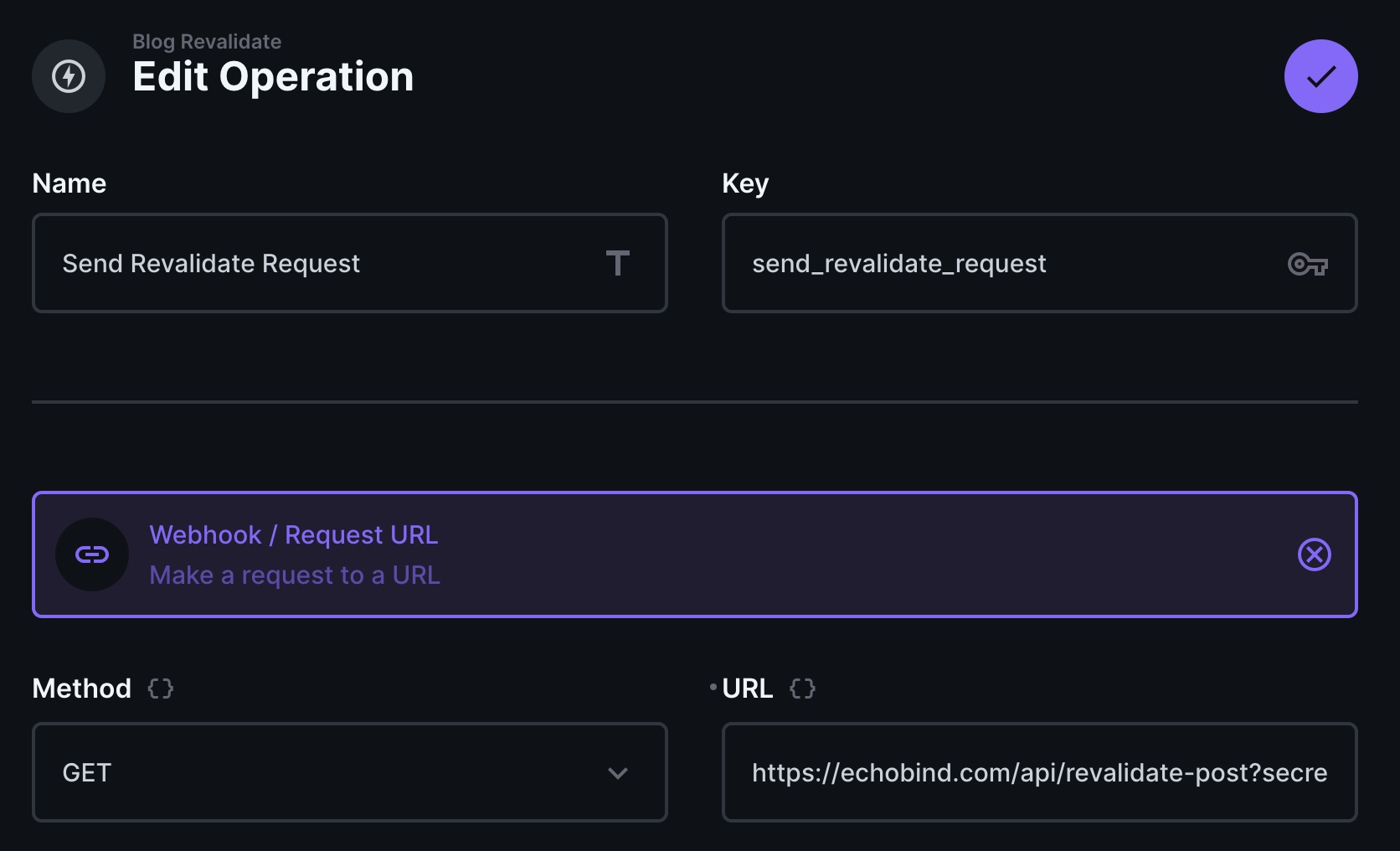Click the text type icon in Name field
Screen dimensions: 1400x851
617,264
